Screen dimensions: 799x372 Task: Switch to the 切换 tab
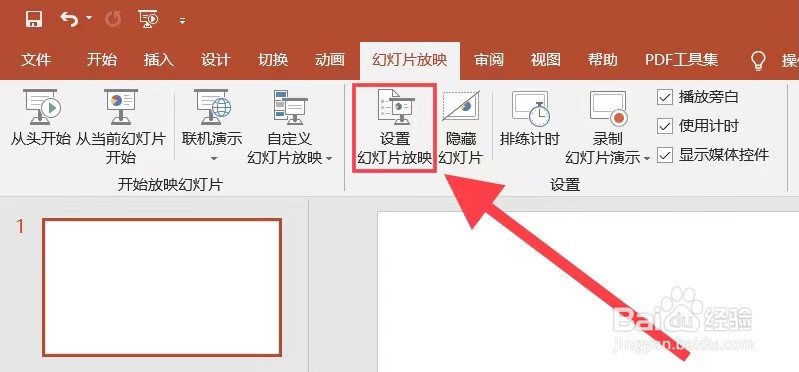(x=273, y=60)
